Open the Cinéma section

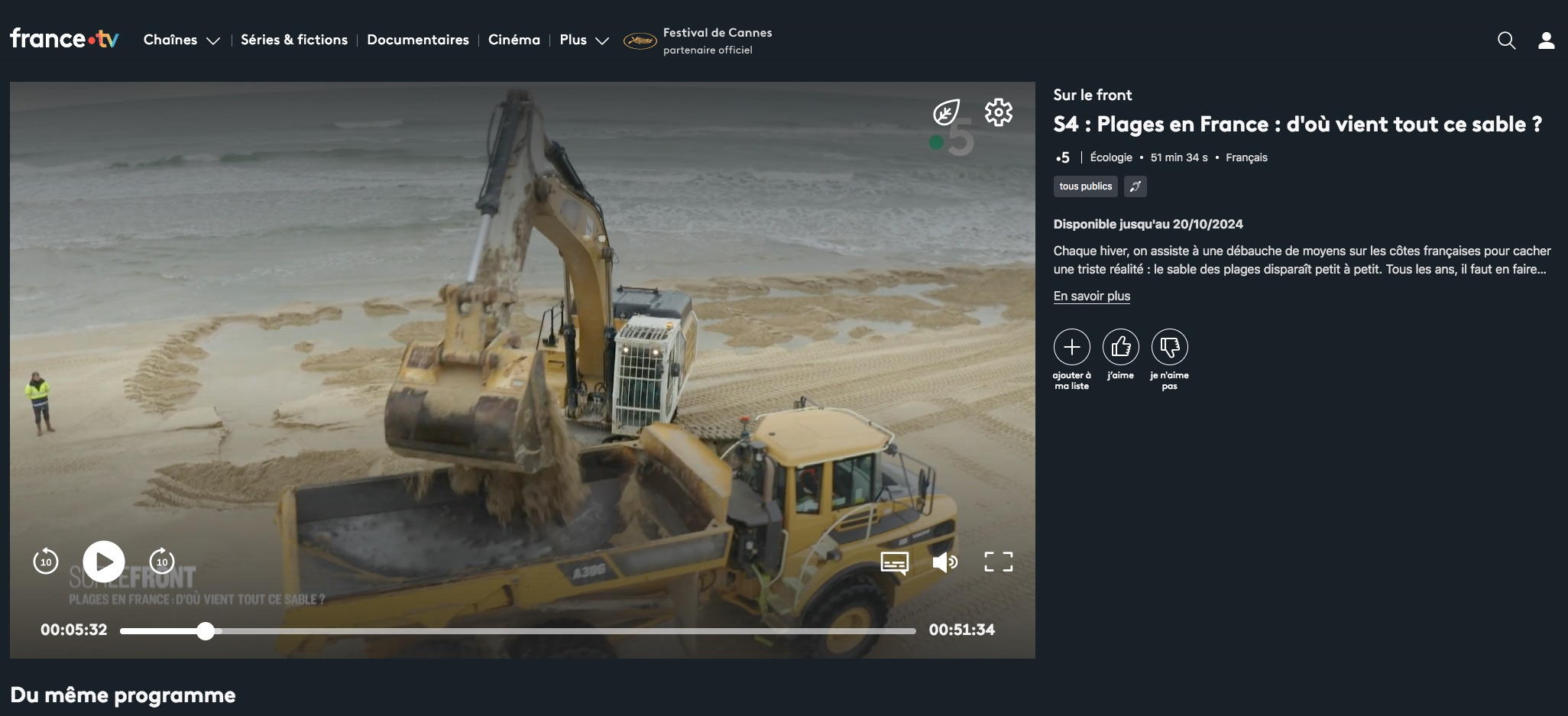(x=514, y=40)
